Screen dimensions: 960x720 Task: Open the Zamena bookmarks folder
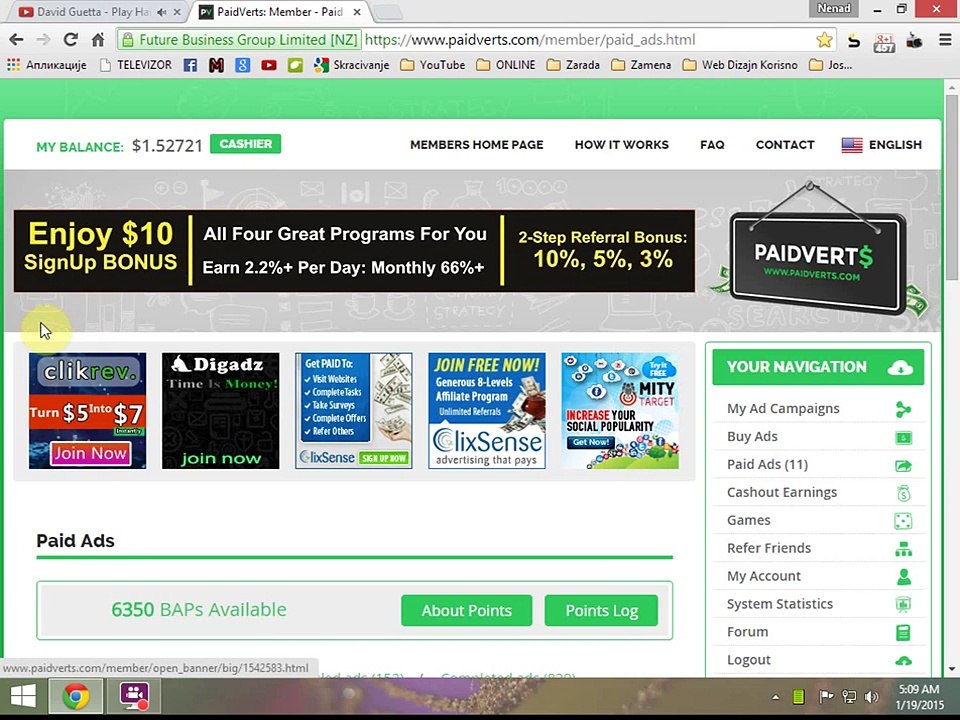point(641,65)
